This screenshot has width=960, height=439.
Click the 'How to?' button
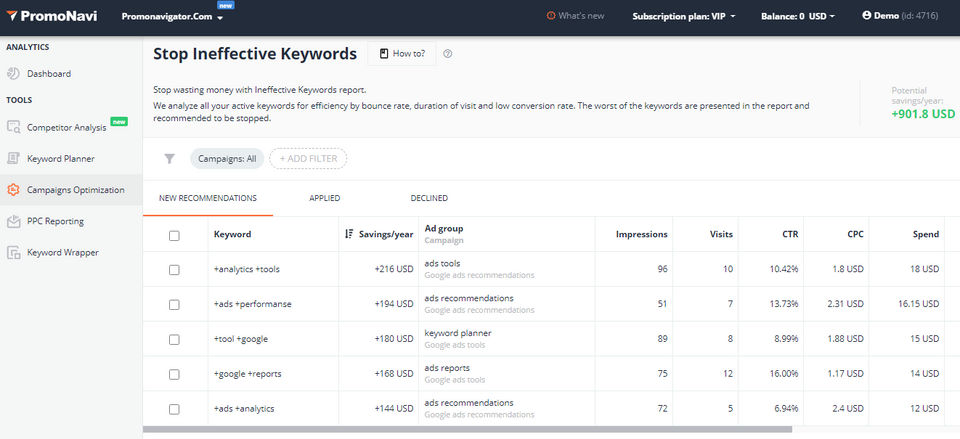click(402, 54)
